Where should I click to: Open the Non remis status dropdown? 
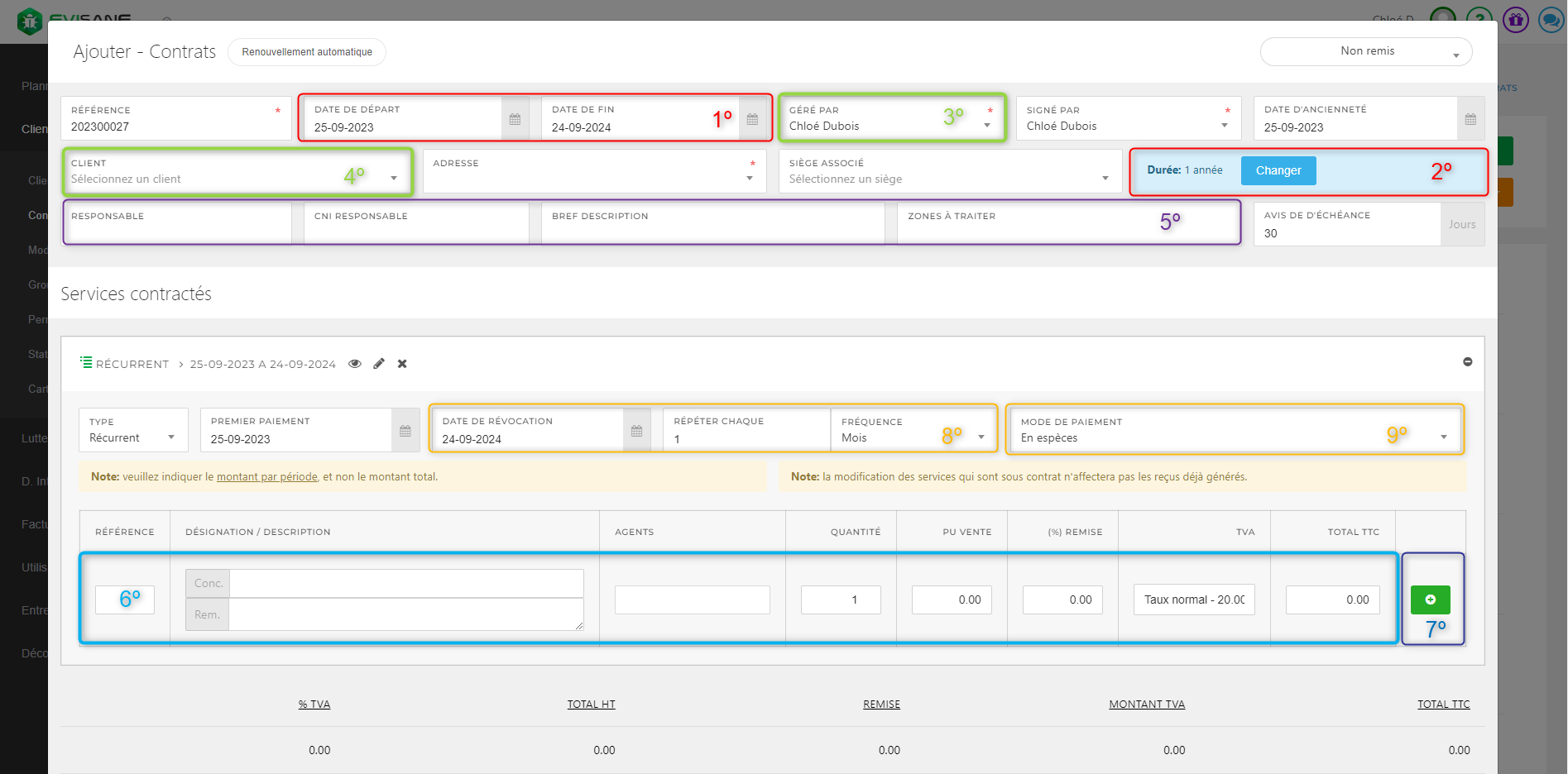click(x=1366, y=51)
